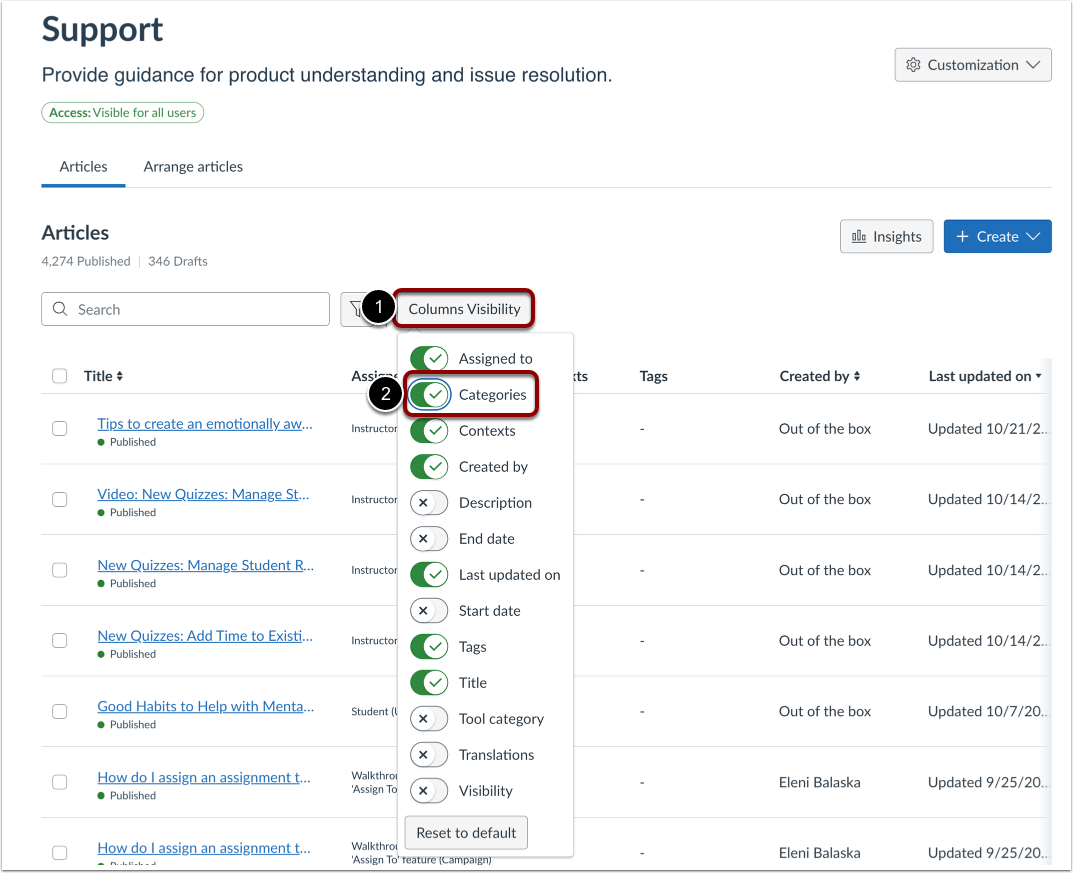
Task: Click the Title column sort arrows
Action: click(x=120, y=376)
